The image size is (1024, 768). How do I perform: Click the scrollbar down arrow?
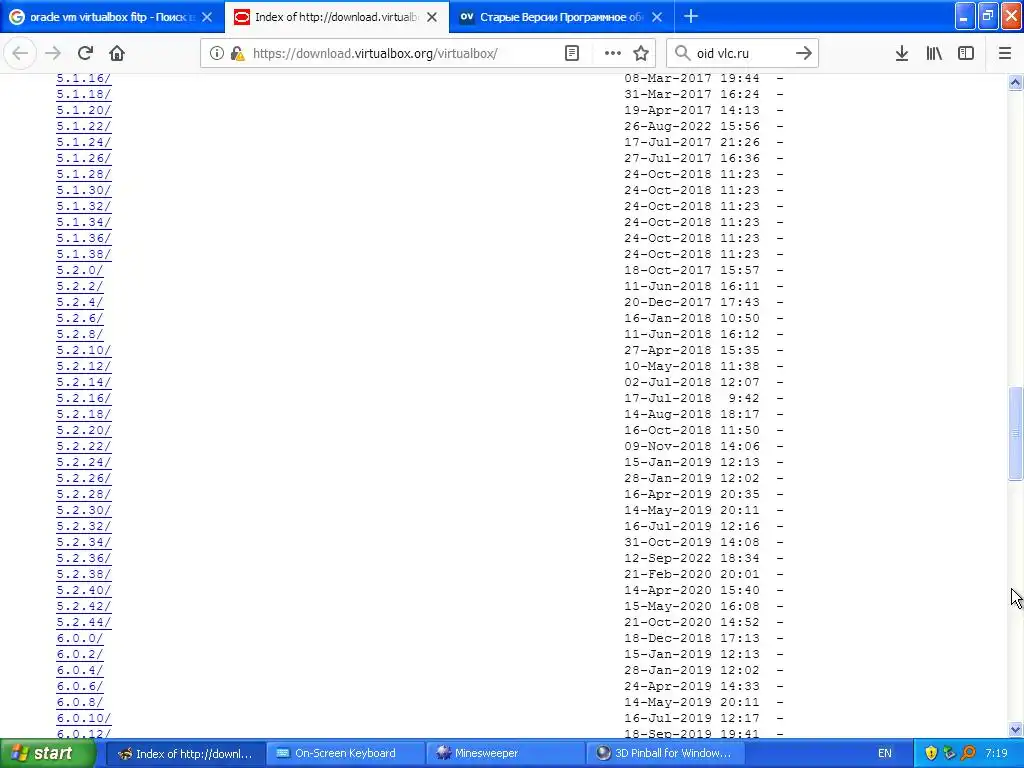1015,729
